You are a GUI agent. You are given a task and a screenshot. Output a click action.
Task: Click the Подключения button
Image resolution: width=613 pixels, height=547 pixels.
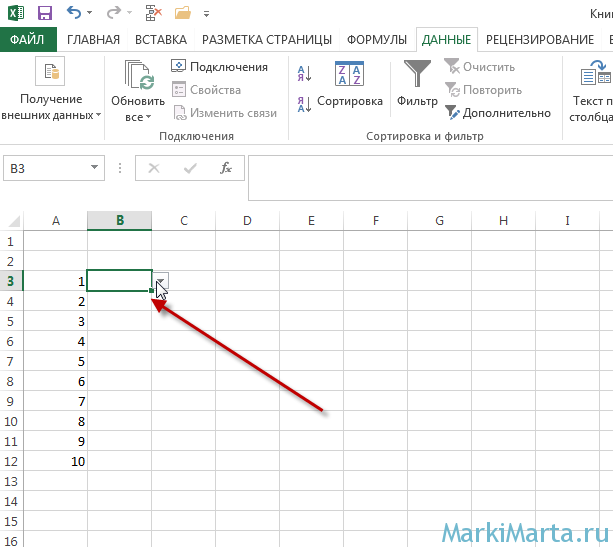tap(219, 67)
